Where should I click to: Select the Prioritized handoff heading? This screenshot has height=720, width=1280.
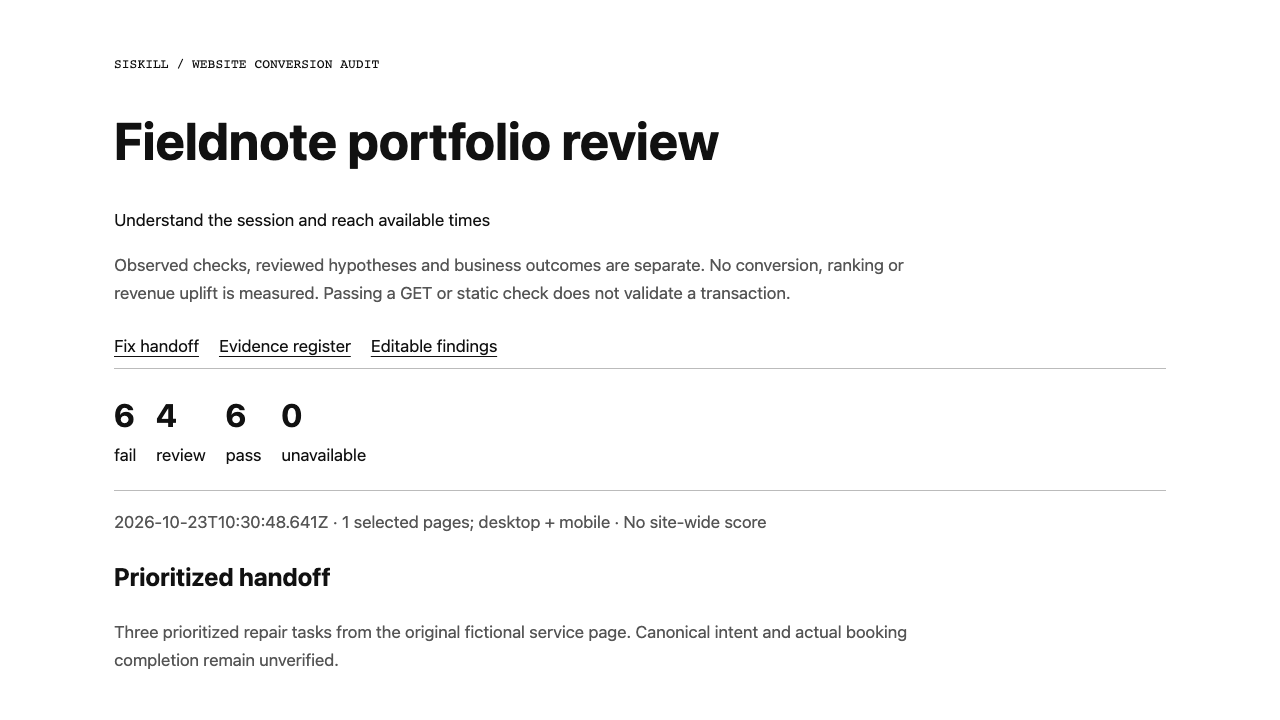point(222,578)
